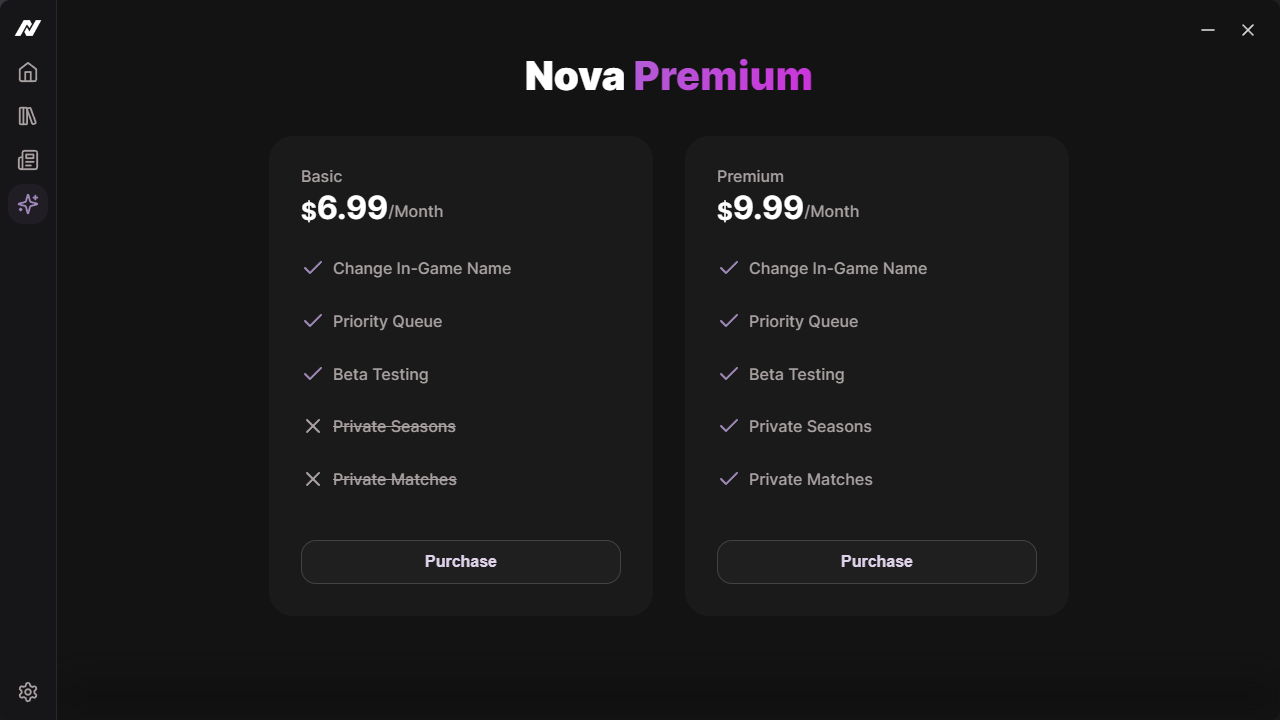Click the X icon beside Basic Private Matches
This screenshot has width=1280, height=720.
313,479
